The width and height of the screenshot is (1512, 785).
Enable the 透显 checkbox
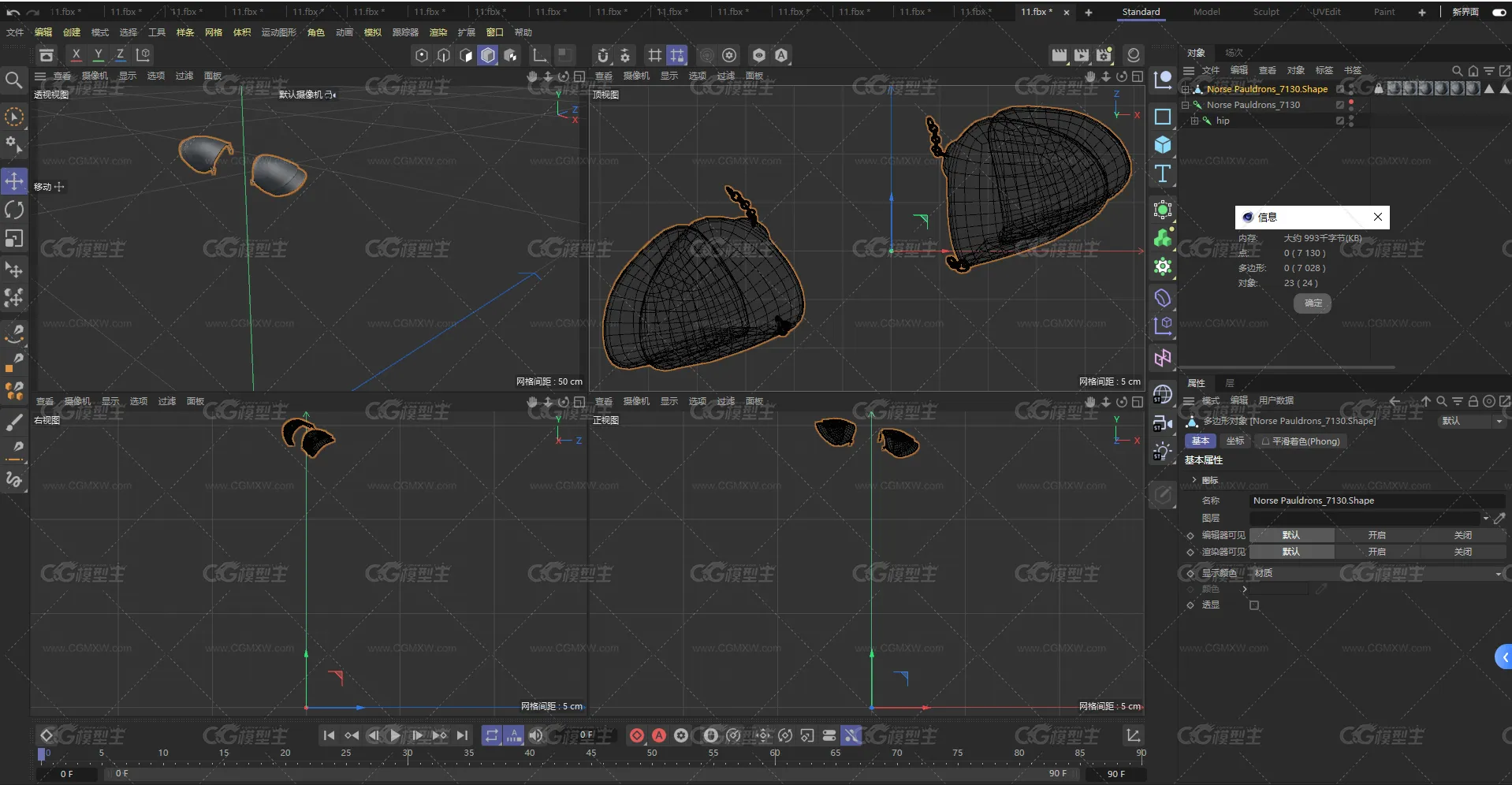pyautogui.click(x=1254, y=605)
